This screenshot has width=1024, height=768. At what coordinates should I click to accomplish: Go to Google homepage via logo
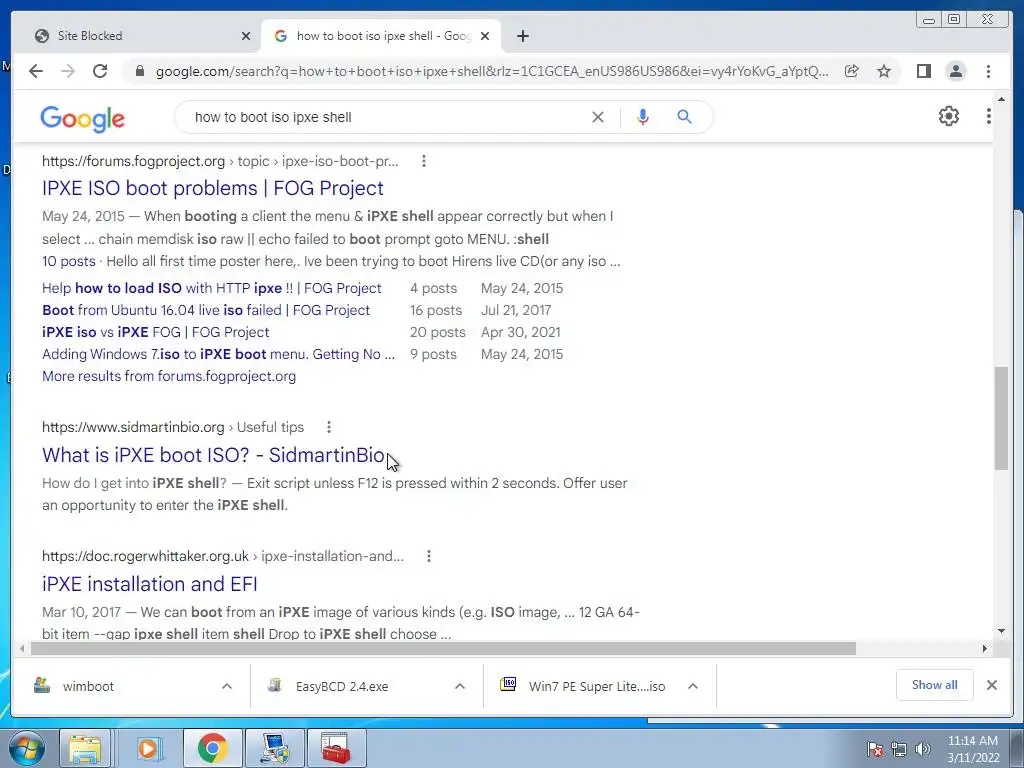pyautogui.click(x=82, y=119)
